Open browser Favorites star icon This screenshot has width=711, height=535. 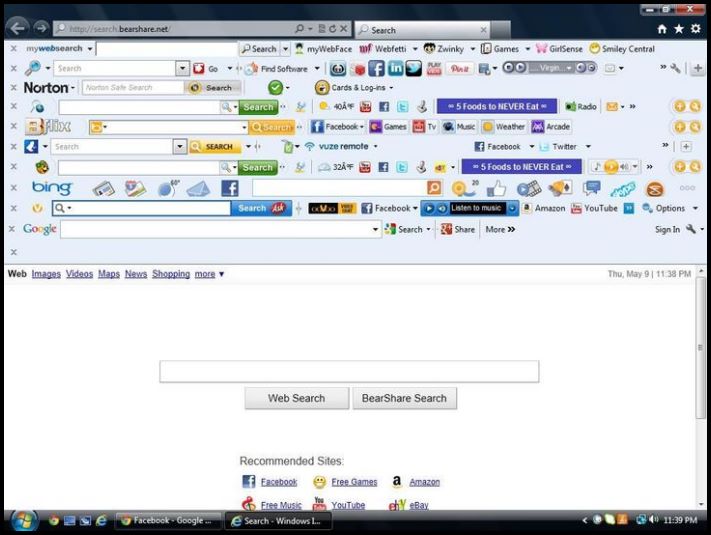click(x=679, y=29)
